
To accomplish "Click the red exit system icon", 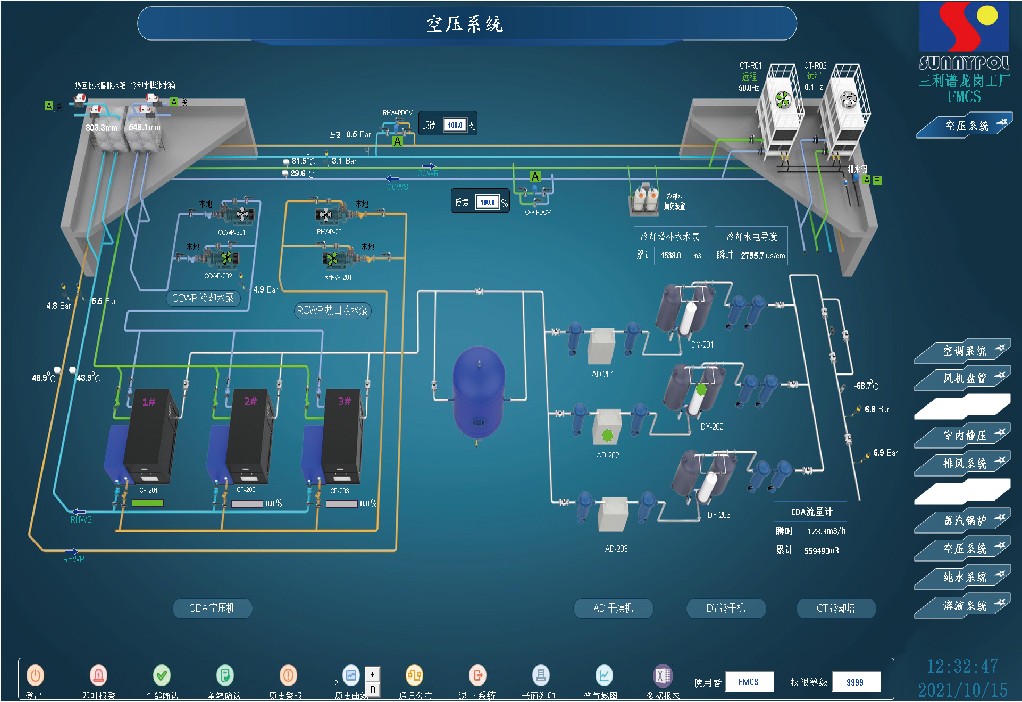I will 478,675.
